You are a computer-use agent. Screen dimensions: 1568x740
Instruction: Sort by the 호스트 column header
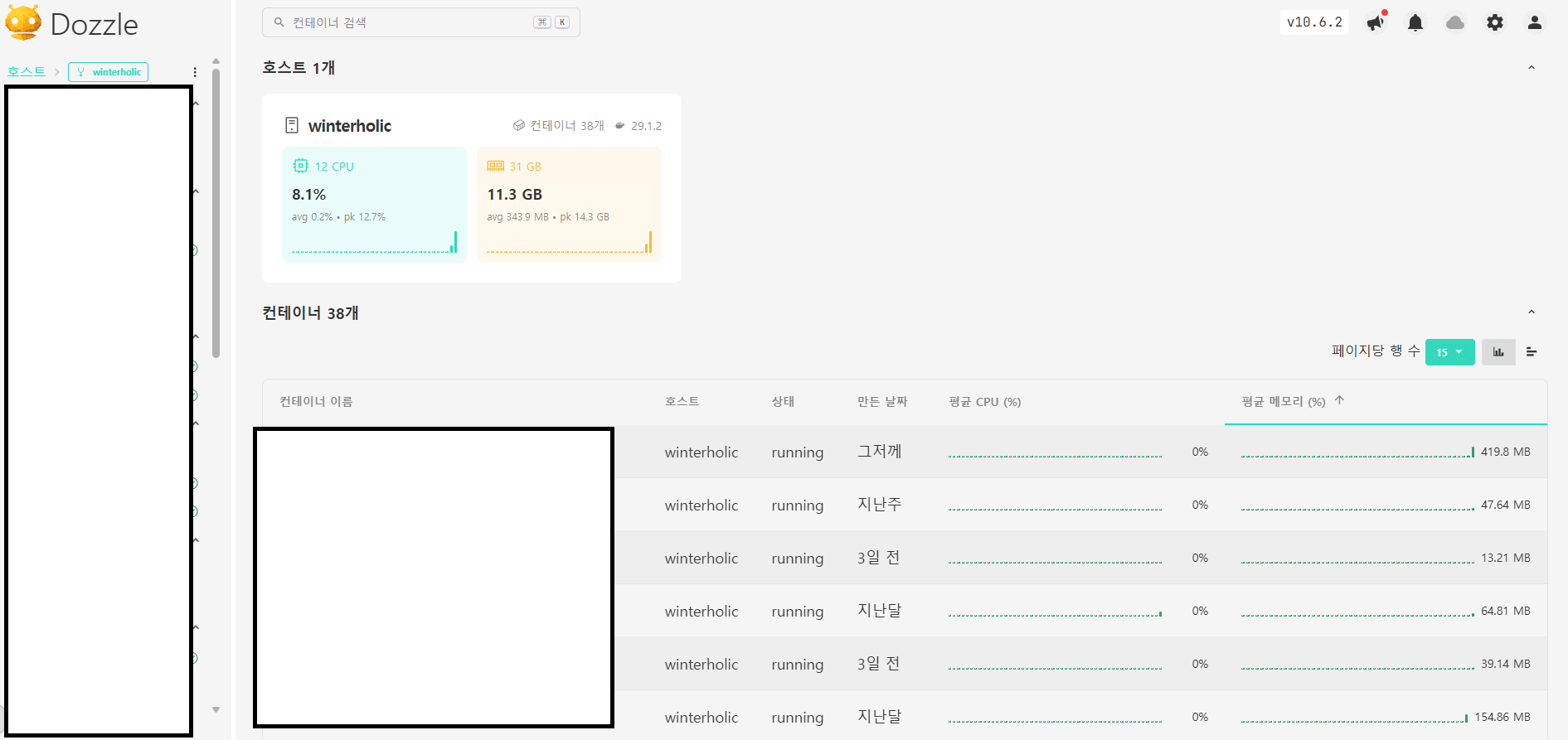pos(682,402)
